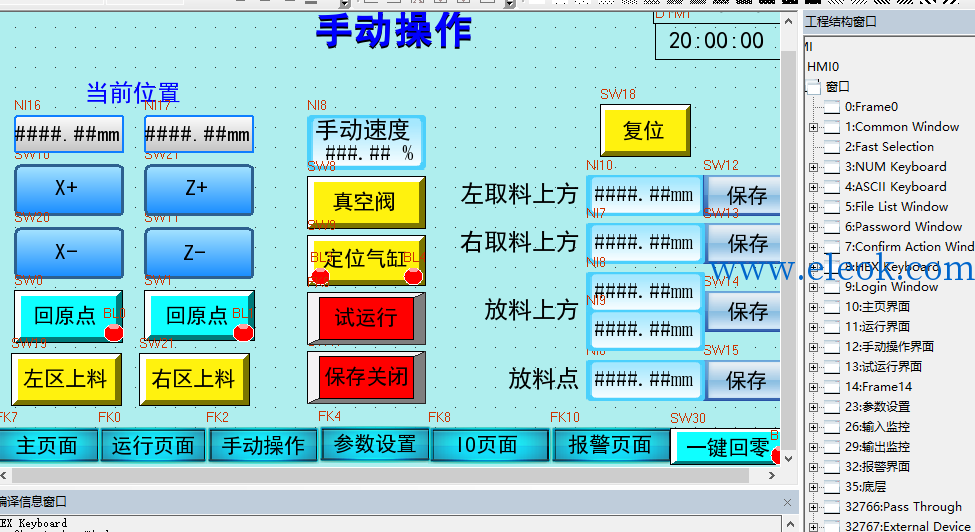Click the canvas vertical scrollbar up arrow

tap(788, 21)
